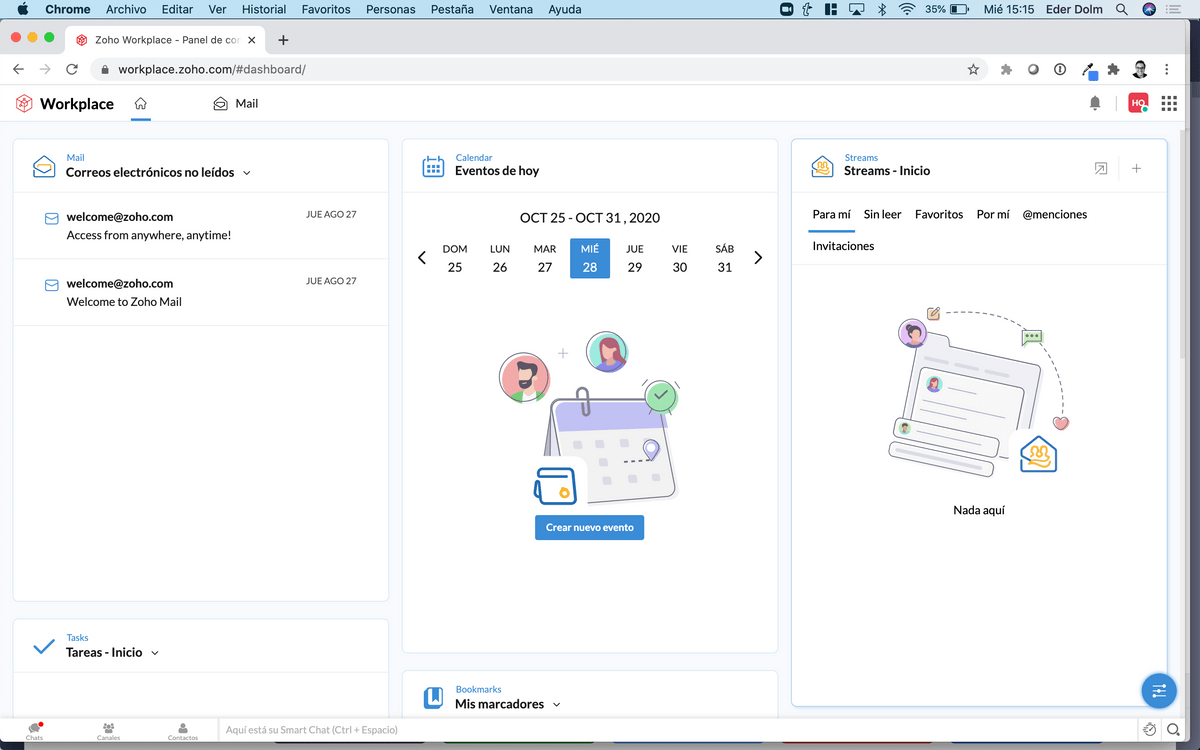Switch to Para mí tab
The image size is (1200, 750).
tap(831, 215)
